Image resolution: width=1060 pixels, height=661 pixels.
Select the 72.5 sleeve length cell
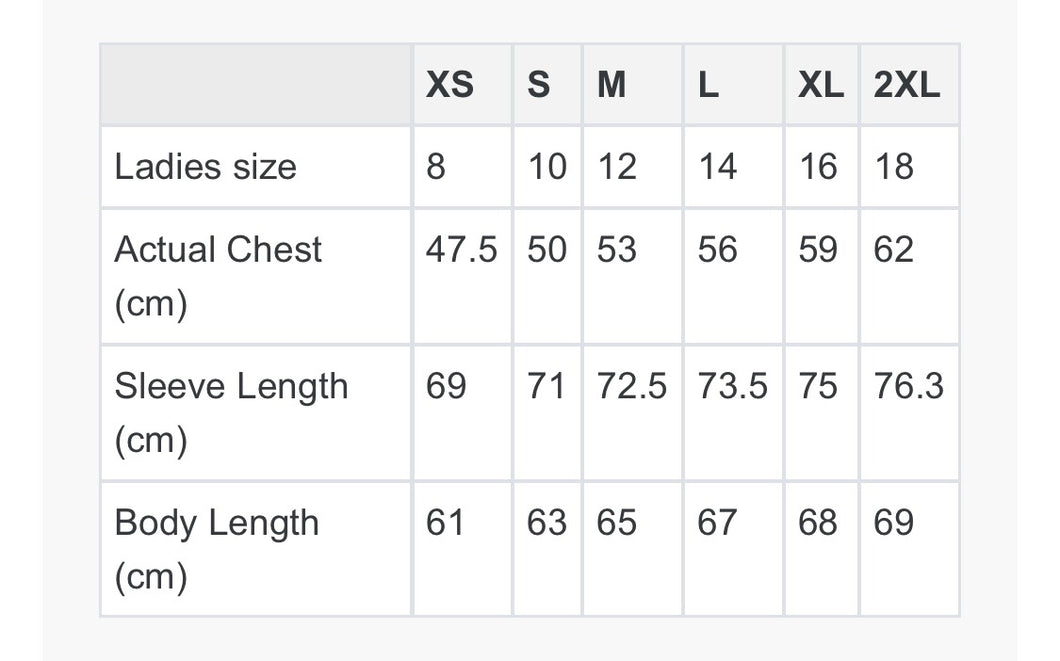pos(632,413)
